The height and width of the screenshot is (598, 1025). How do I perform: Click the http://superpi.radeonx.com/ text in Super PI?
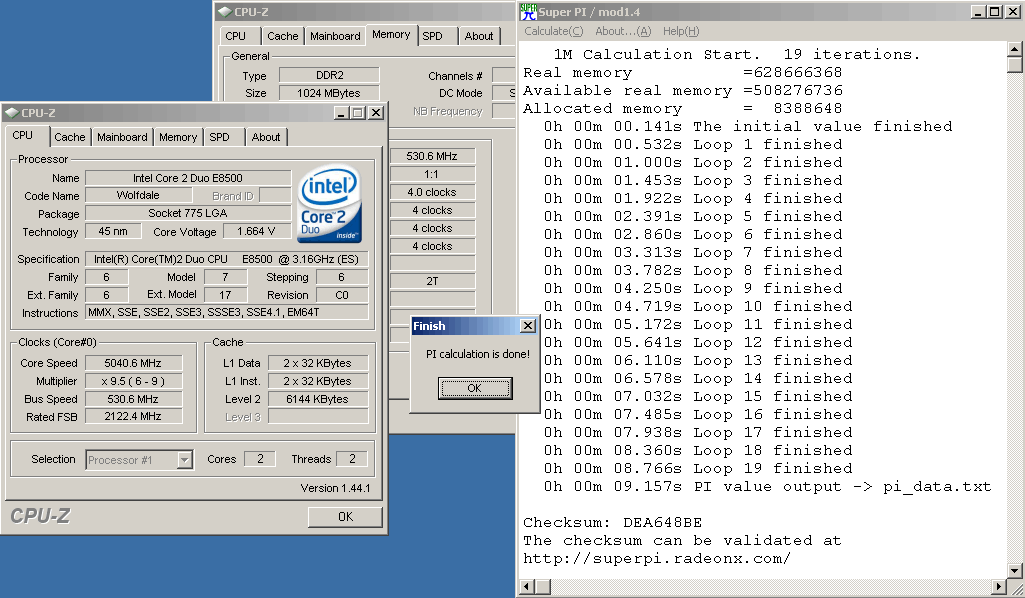point(657,559)
